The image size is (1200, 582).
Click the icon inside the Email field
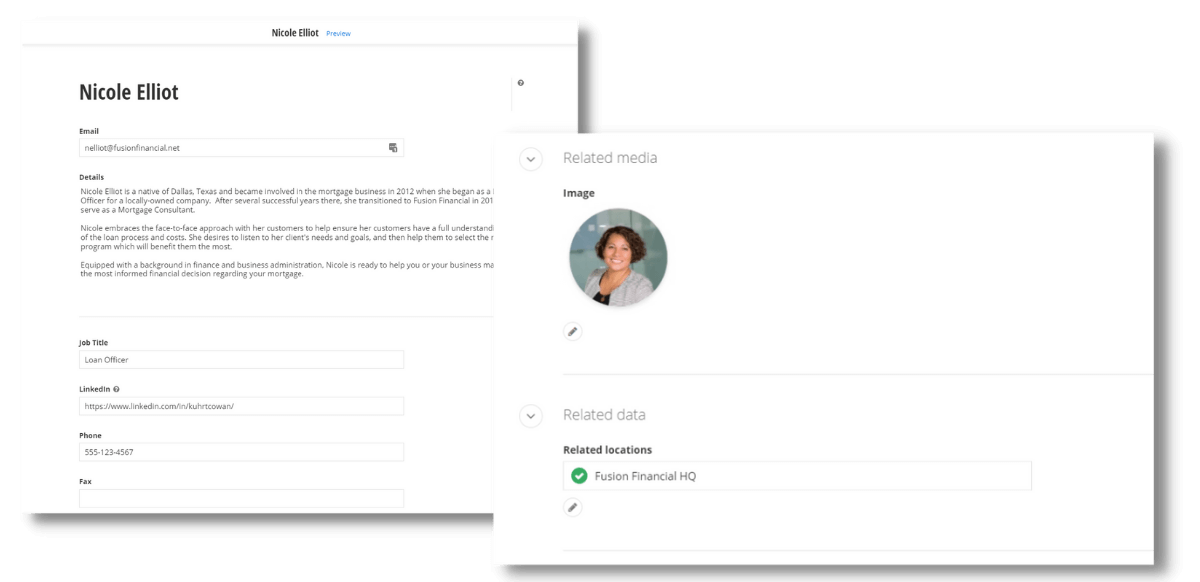click(393, 148)
